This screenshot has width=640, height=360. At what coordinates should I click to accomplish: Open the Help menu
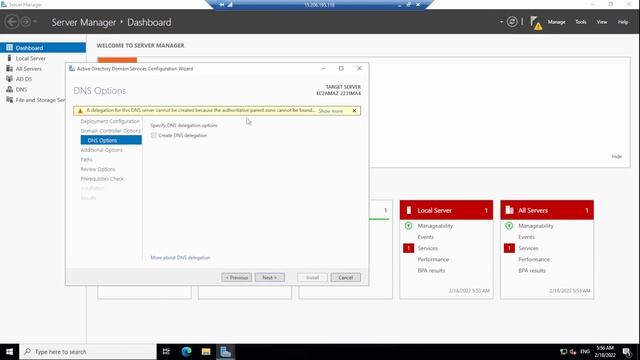pyautogui.click(x=622, y=22)
